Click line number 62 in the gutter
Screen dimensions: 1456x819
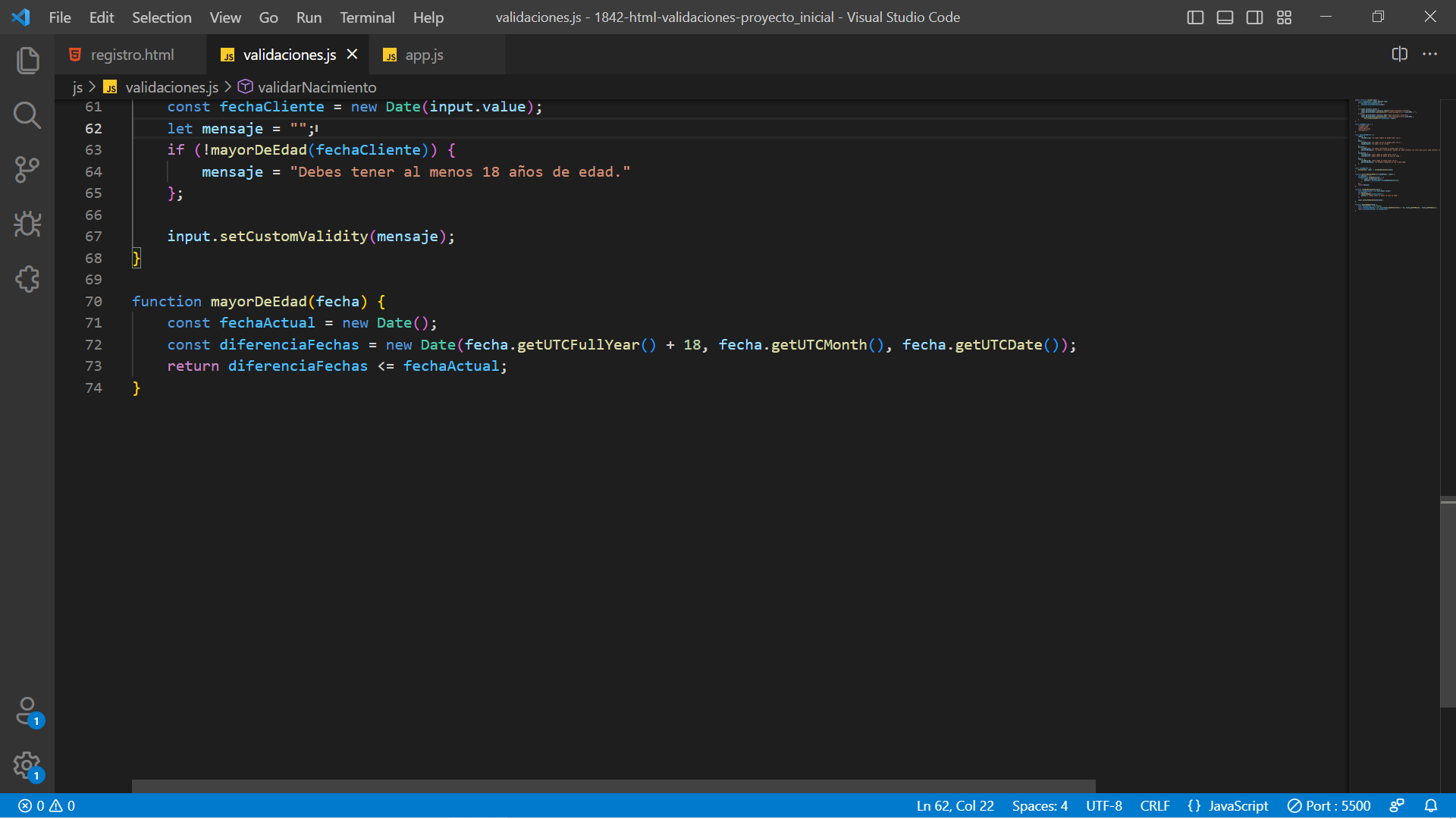click(x=93, y=128)
